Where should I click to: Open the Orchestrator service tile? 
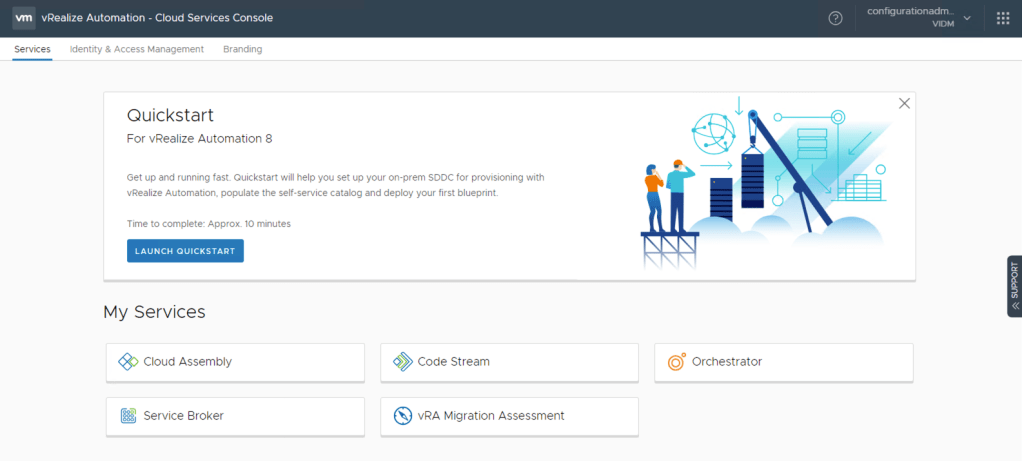click(783, 362)
